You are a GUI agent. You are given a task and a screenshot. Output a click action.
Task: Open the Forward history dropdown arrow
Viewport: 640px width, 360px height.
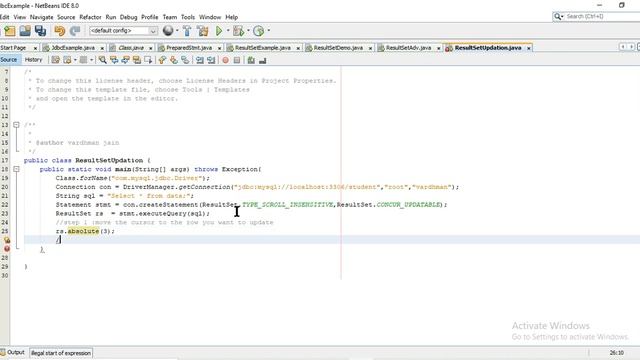91,60
